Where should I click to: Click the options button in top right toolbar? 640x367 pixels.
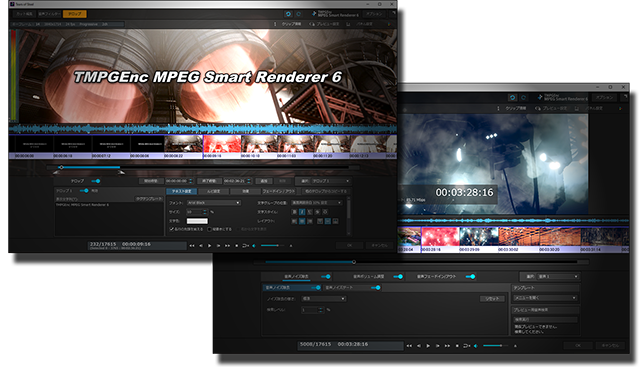click(374, 14)
